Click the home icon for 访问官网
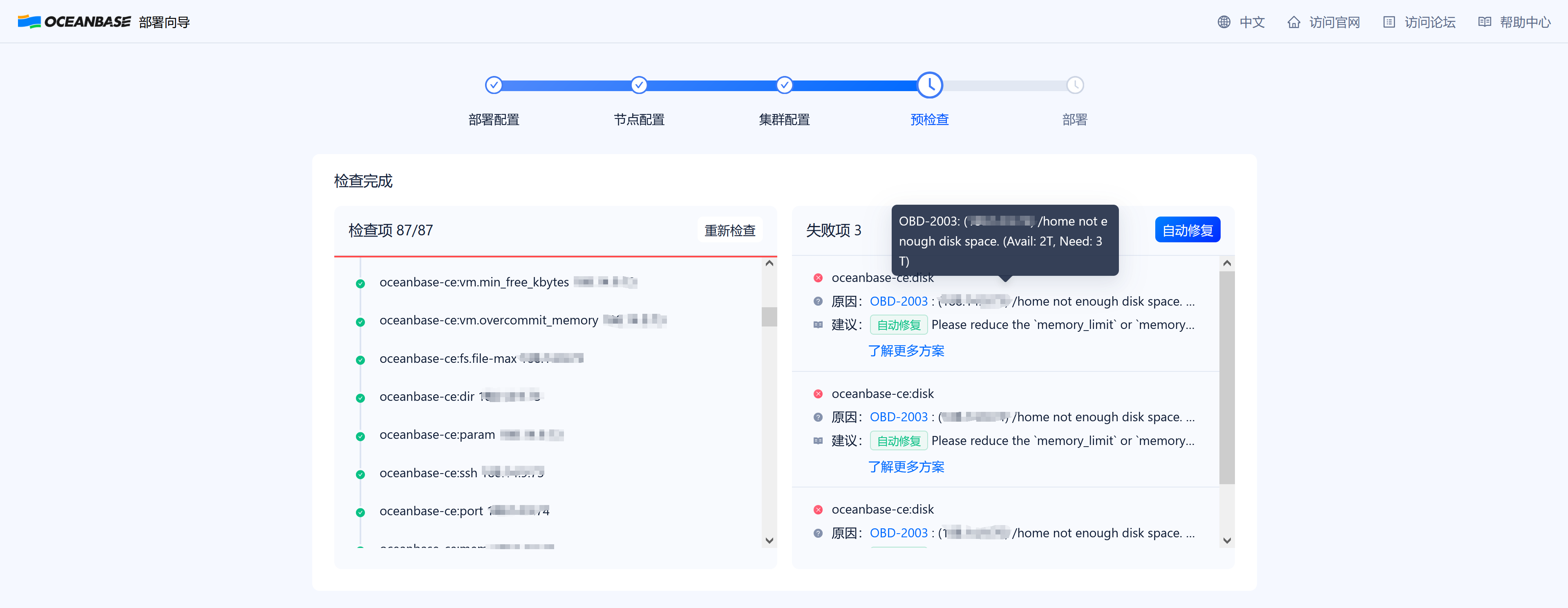 point(1293,22)
